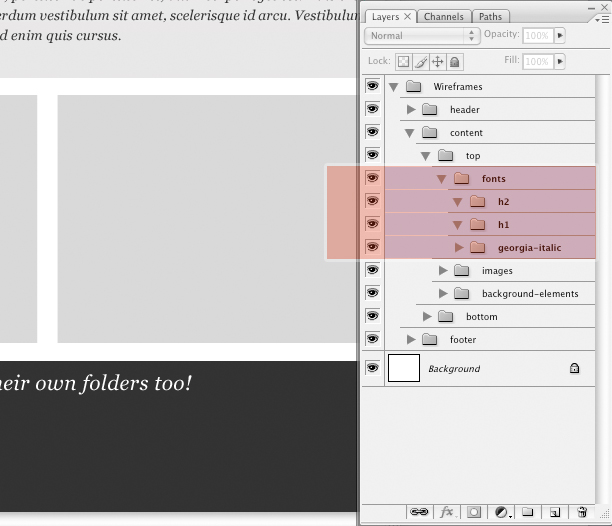Screen dimensions: 612x526
Task: Click the footer folder icon
Action: point(429,339)
